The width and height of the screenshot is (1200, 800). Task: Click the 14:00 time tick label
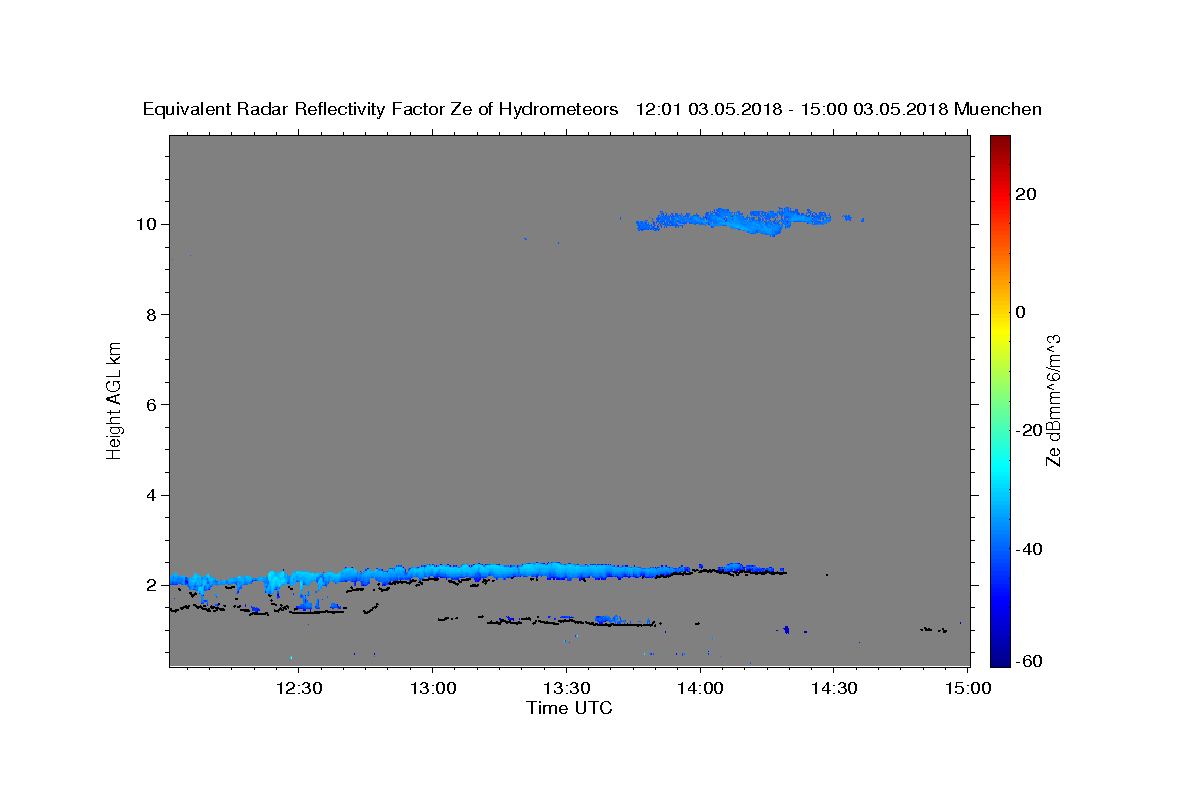pyautogui.click(x=700, y=688)
